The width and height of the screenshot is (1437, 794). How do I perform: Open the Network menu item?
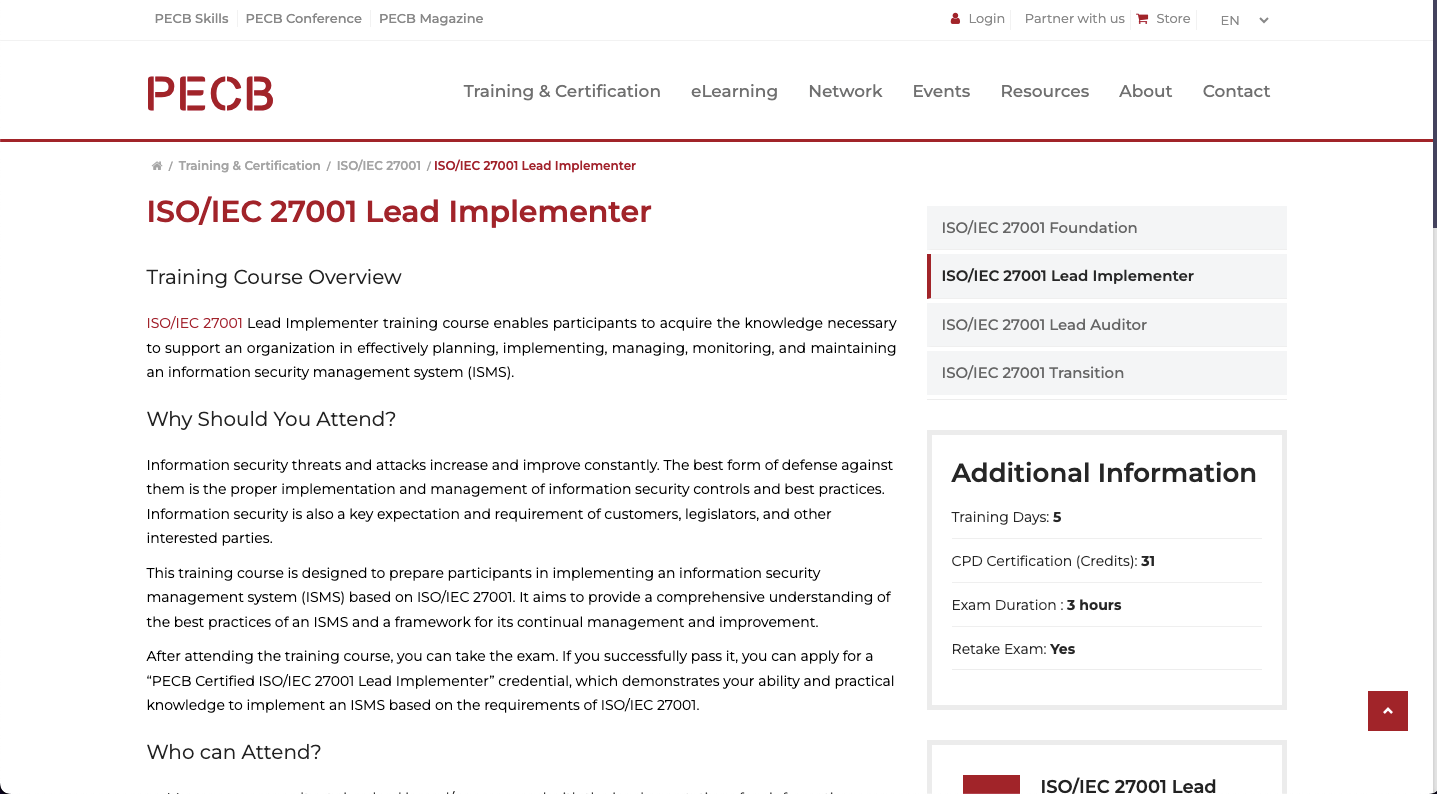pyautogui.click(x=845, y=91)
